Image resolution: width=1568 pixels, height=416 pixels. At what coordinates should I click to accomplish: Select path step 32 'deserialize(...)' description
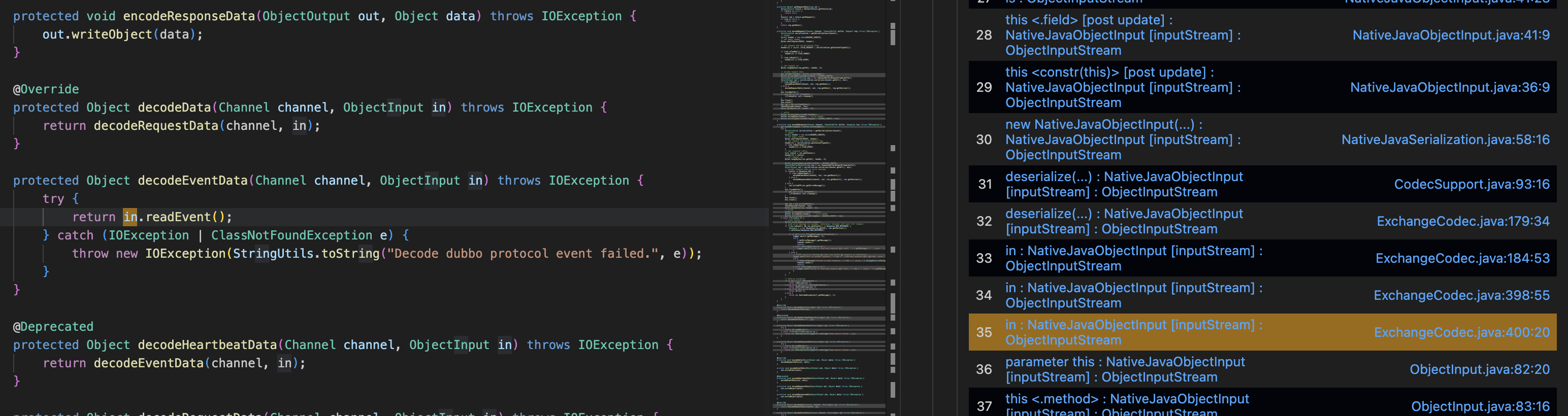[x=1124, y=221]
